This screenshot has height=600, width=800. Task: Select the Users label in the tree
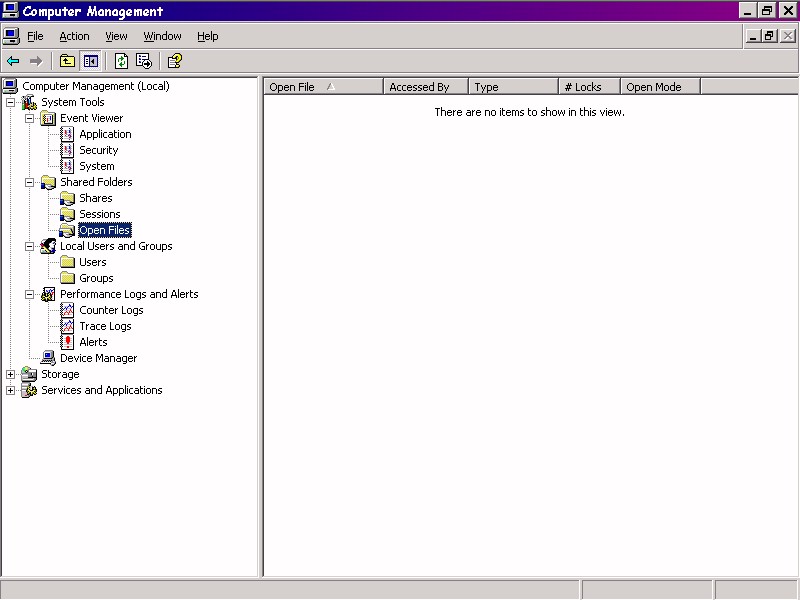(x=93, y=262)
